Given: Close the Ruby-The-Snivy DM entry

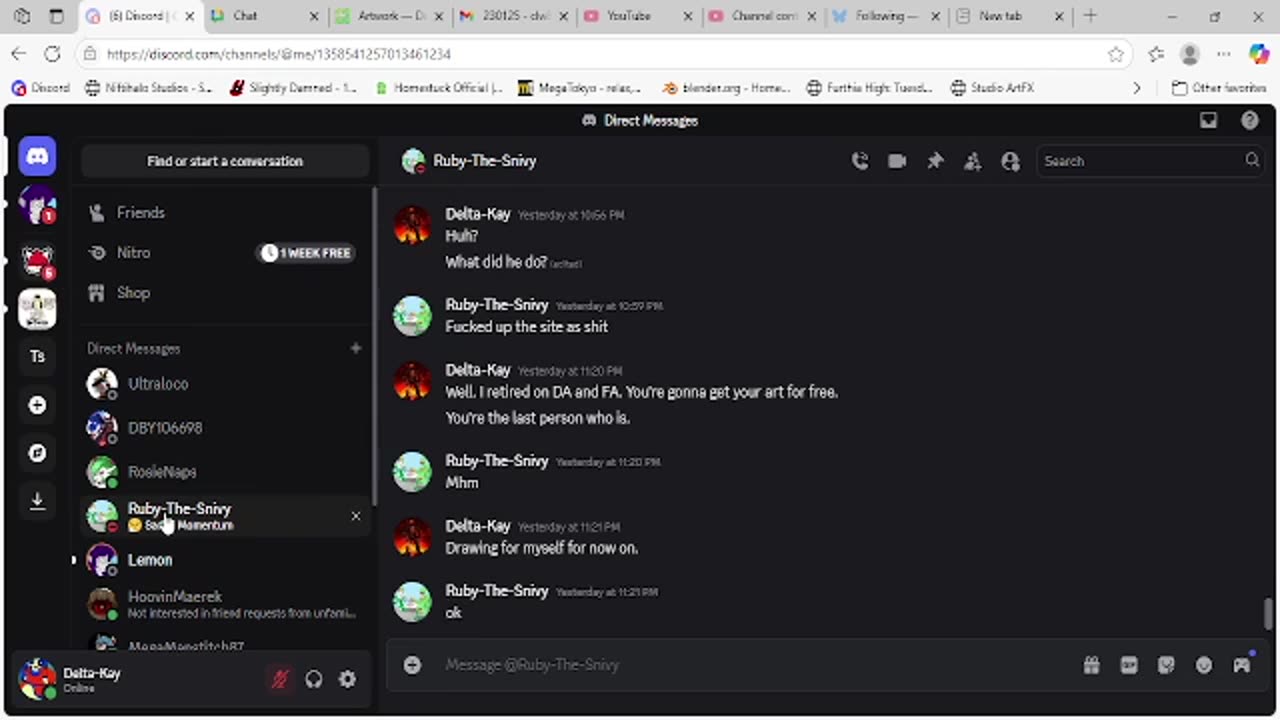Looking at the screenshot, I should pos(355,516).
